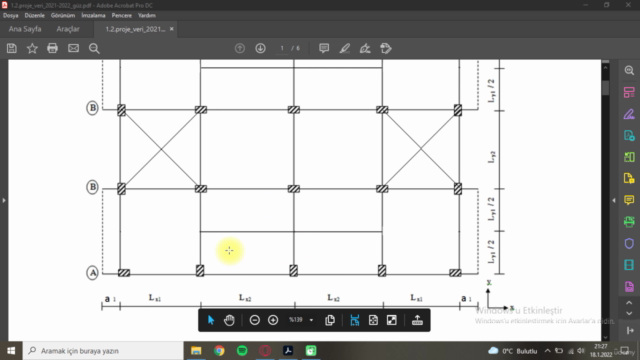Click the page display options icon
The height and width of the screenshot is (360, 640).
tap(330, 320)
